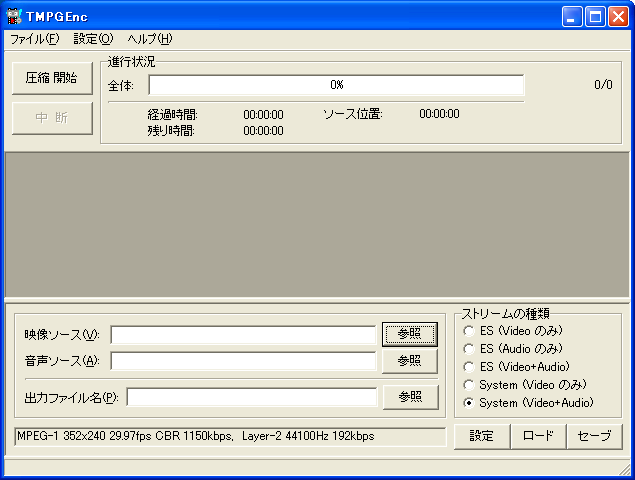Open the ファイル(F) menu
This screenshot has width=635, height=480.
tap(35, 39)
